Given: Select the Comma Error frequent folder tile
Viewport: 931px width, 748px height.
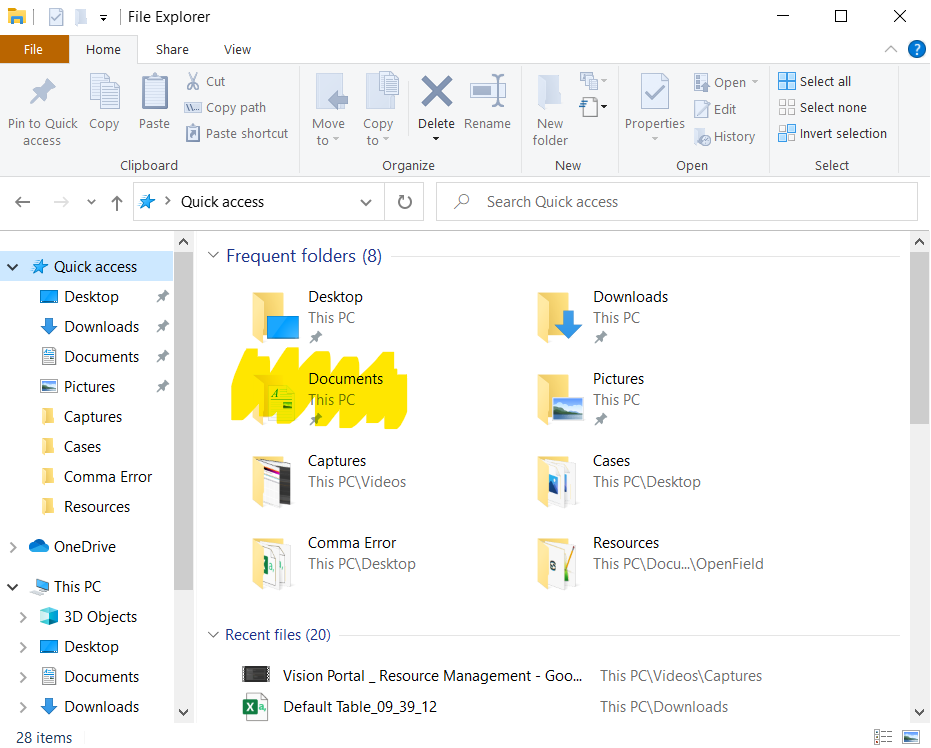Looking at the screenshot, I should [x=334, y=562].
